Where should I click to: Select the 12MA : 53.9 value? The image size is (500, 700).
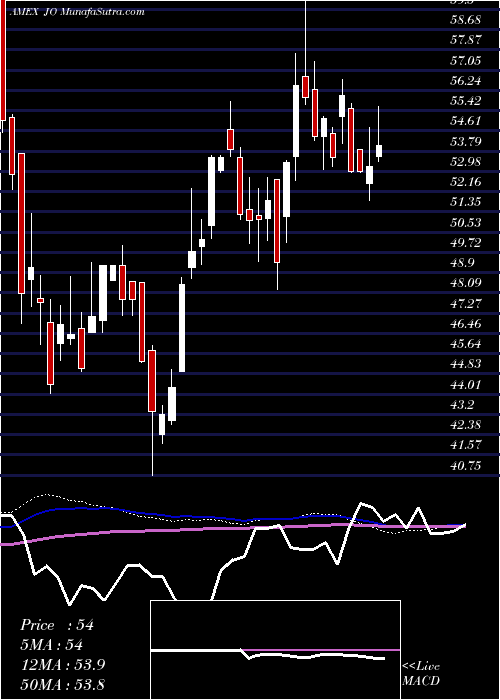tap(62, 665)
